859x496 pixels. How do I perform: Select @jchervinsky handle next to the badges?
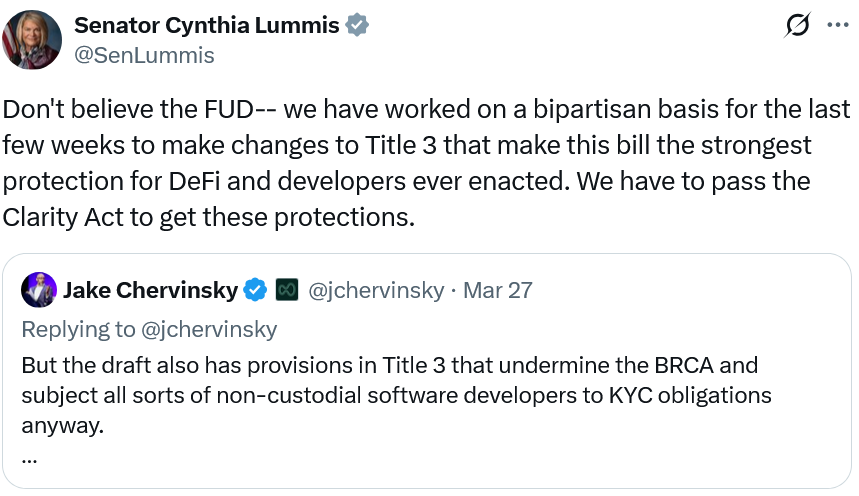click(x=376, y=291)
